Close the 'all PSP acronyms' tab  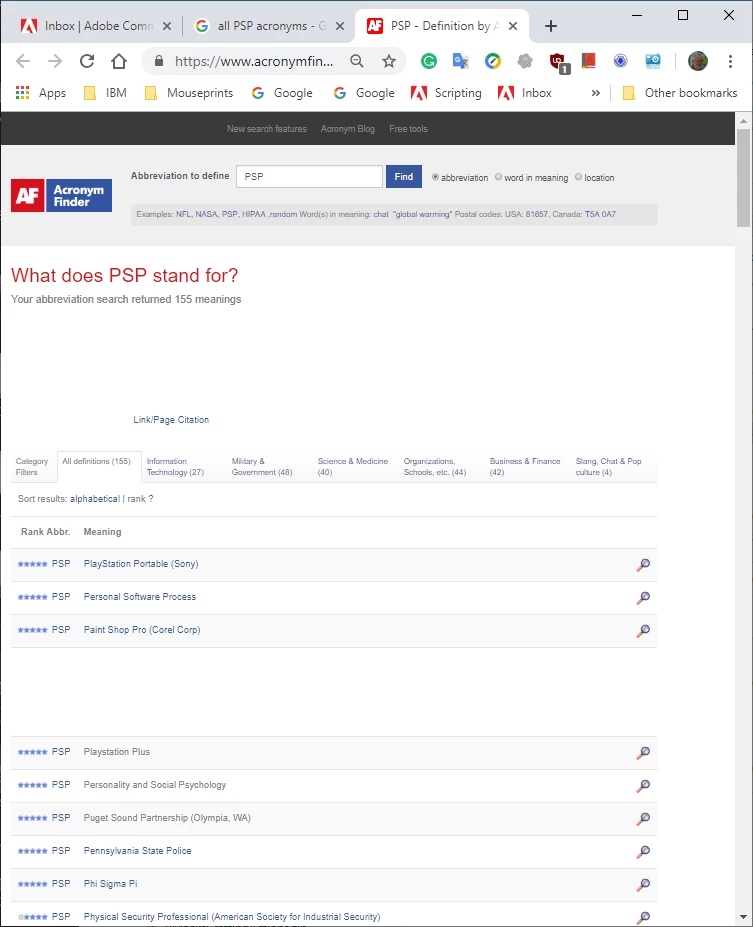point(340,26)
